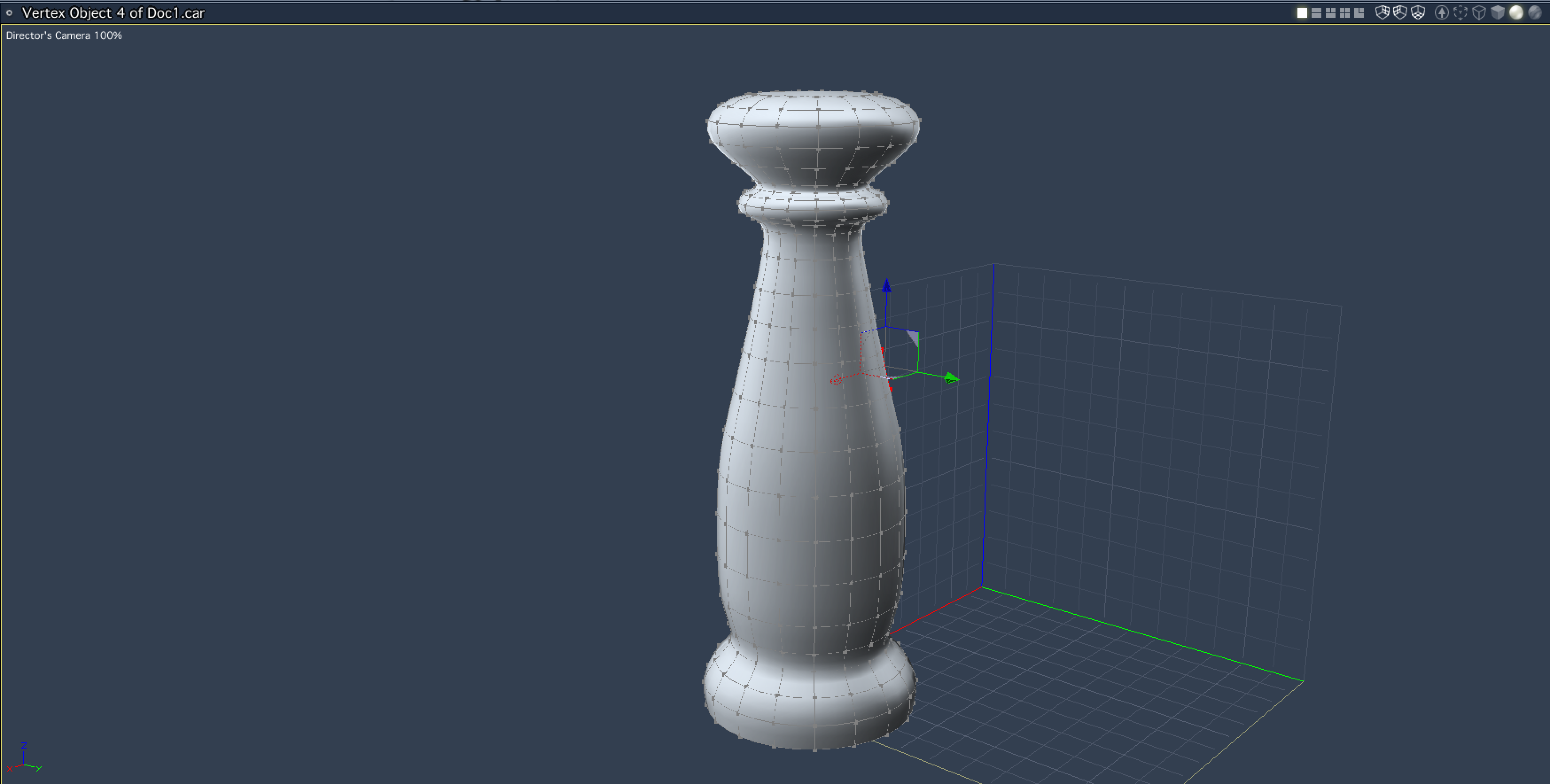Image resolution: width=1550 pixels, height=784 pixels.
Task: Select textured sphere preview mode
Action: point(1535,13)
